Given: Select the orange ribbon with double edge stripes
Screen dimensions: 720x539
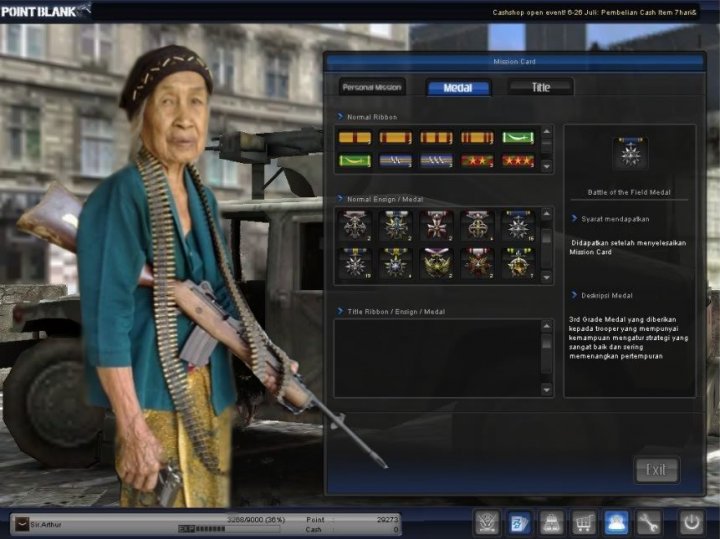Looking at the screenshot, I should click(477, 137).
